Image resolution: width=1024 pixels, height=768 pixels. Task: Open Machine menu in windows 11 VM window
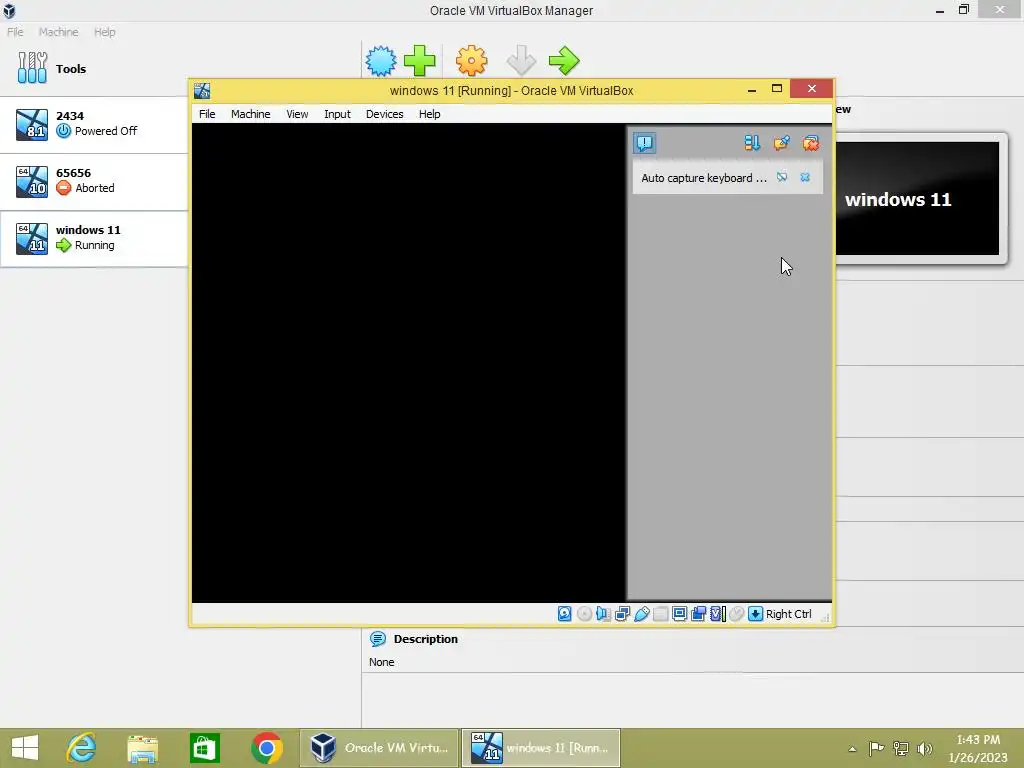(x=250, y=114)
